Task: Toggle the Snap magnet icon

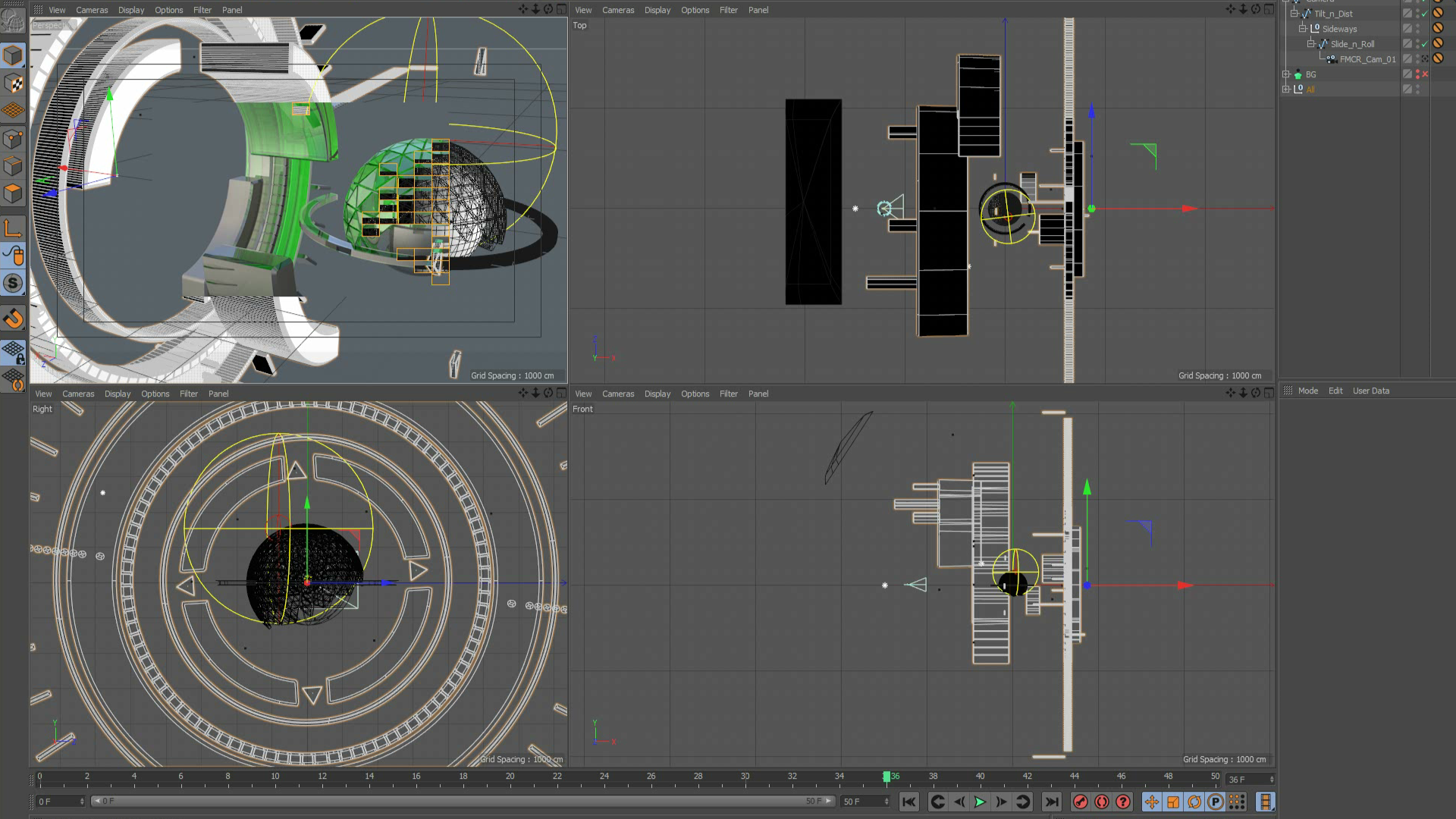Action: pyautogui.click(x=13, y=318)
